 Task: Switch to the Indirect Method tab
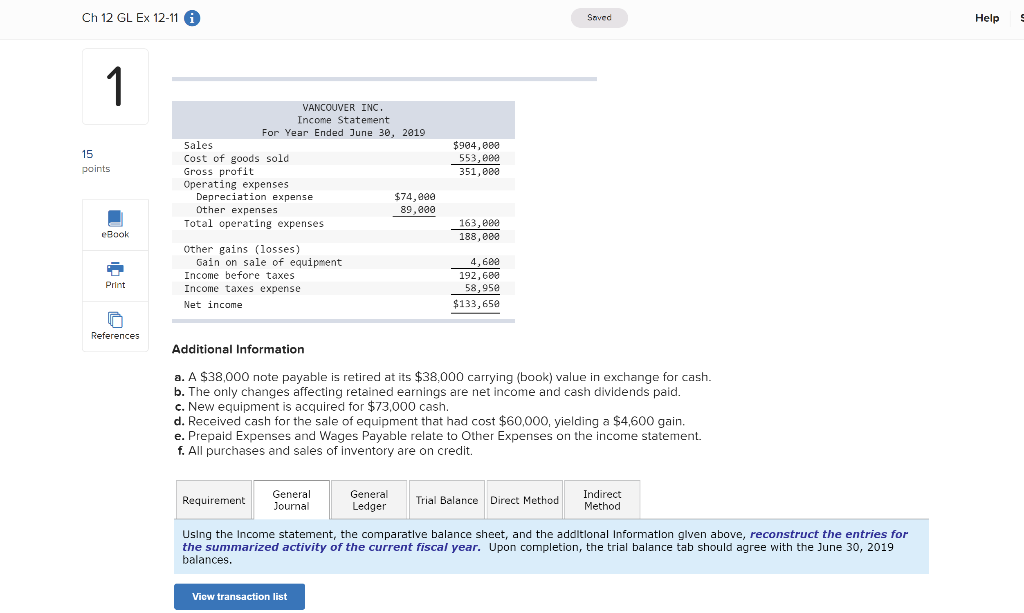601,499
